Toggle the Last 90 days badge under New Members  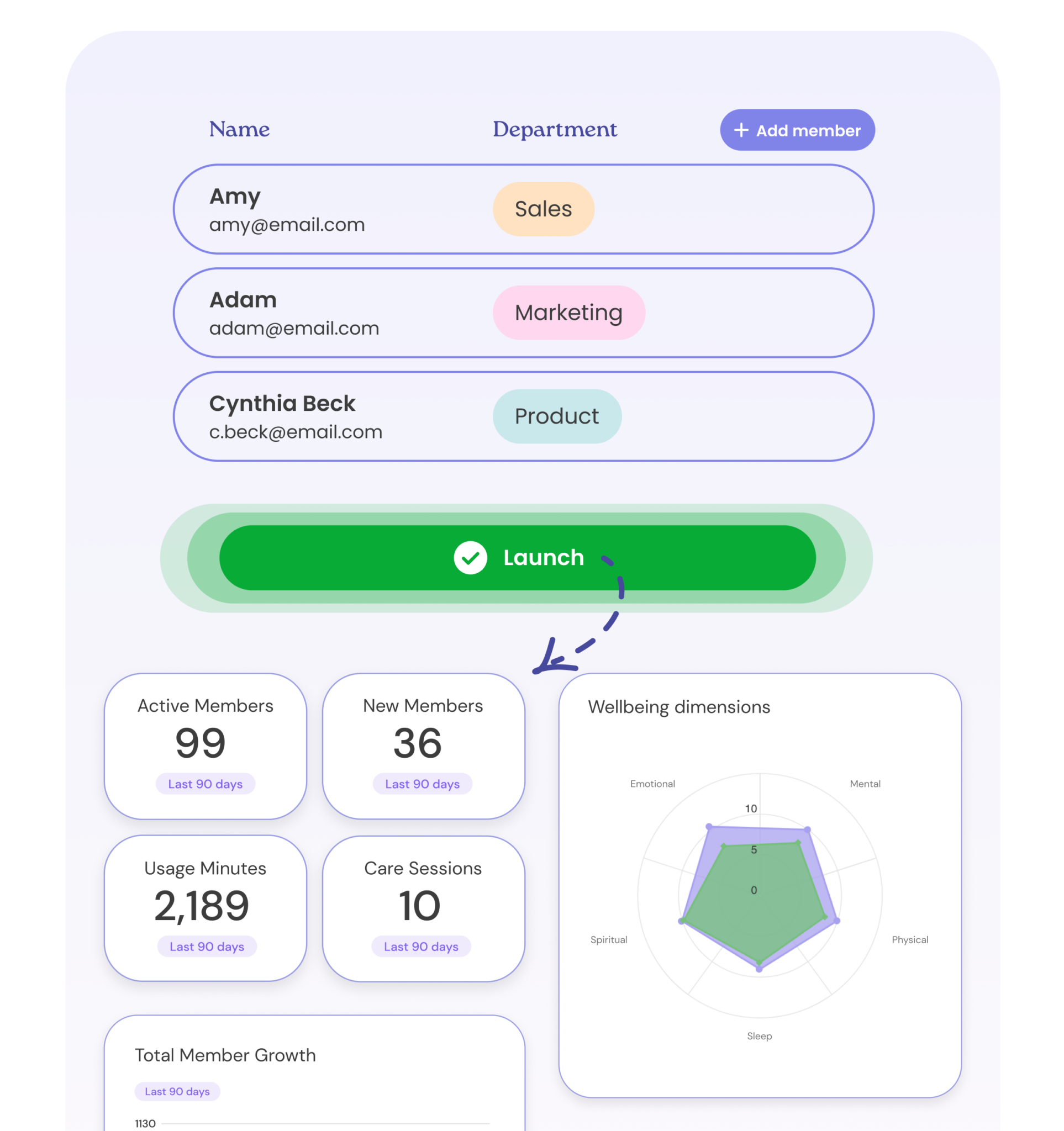[422, 784]
